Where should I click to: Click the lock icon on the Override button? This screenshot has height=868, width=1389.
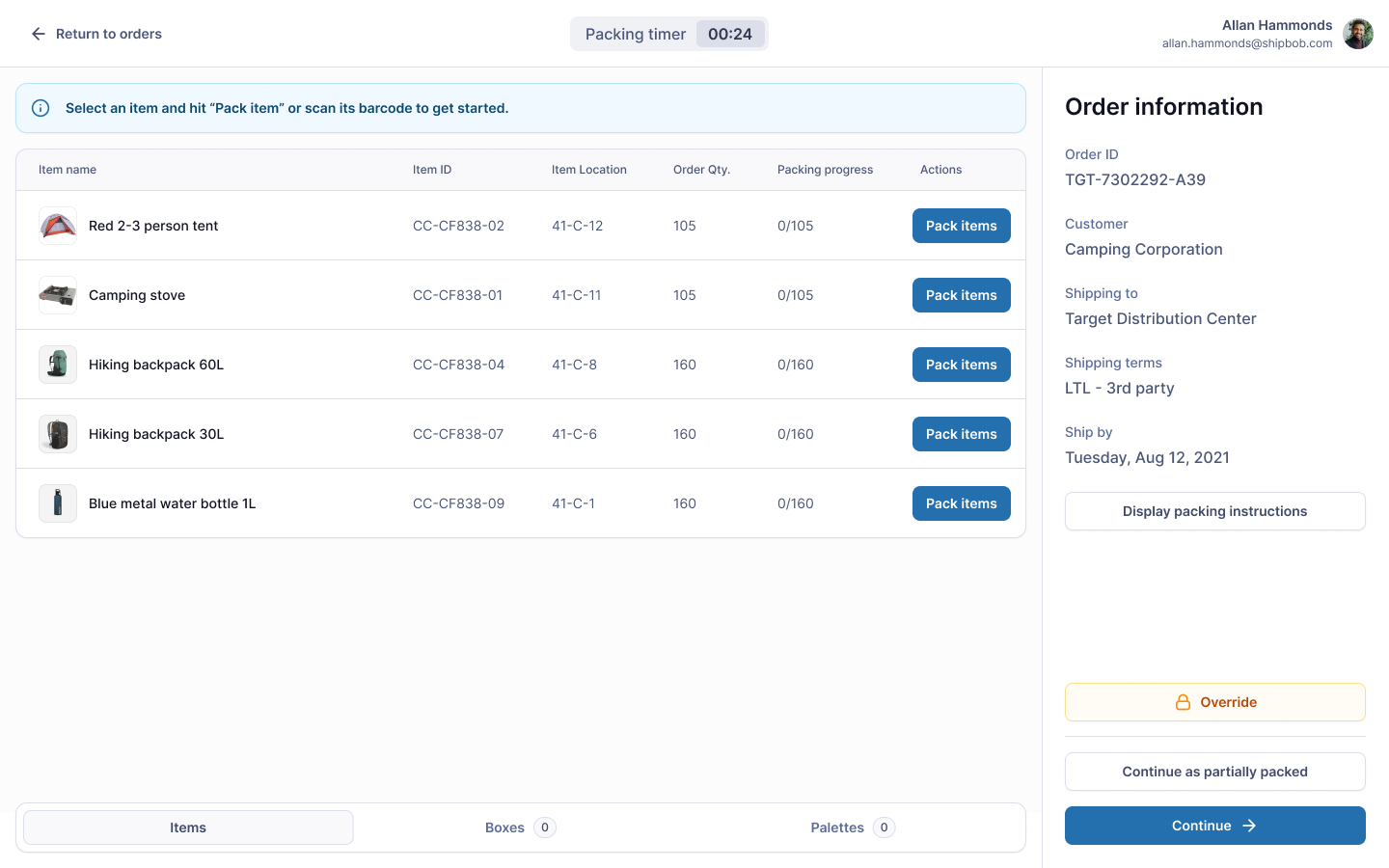1182,702
